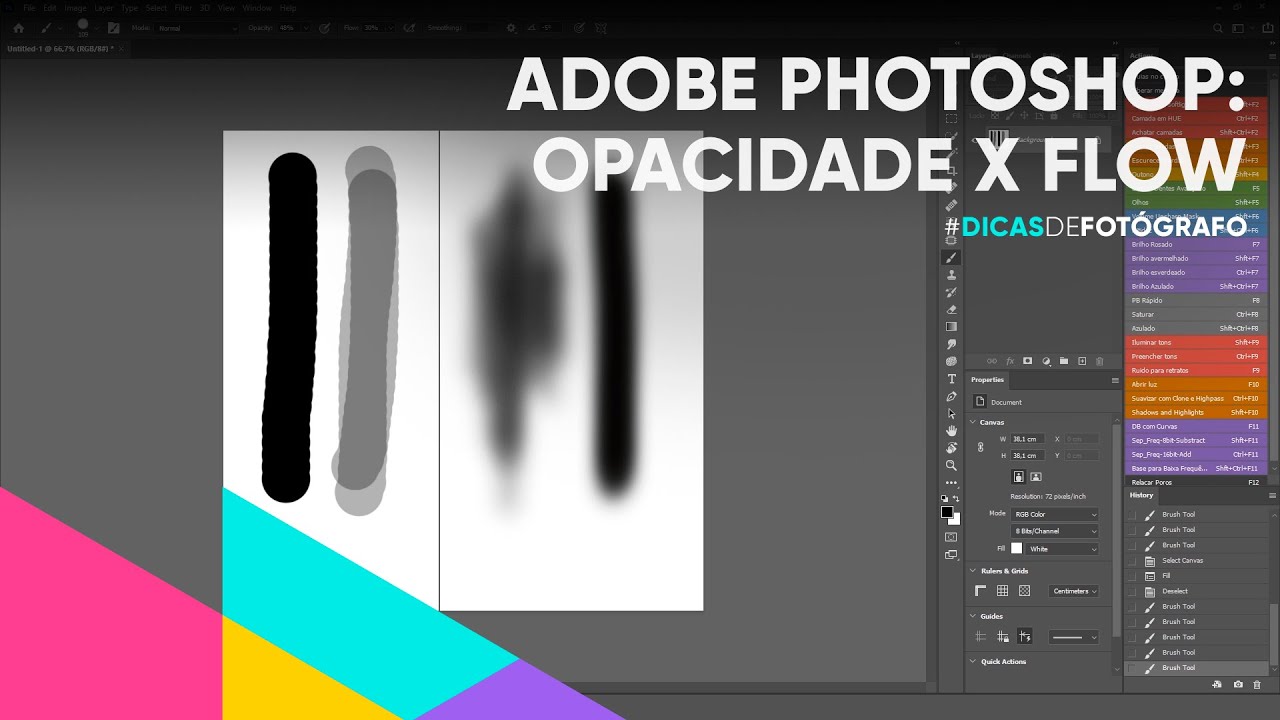The image size is (1280, 720).
Task: Click the Change Screen Mode icon
Action: click(951, 554)
